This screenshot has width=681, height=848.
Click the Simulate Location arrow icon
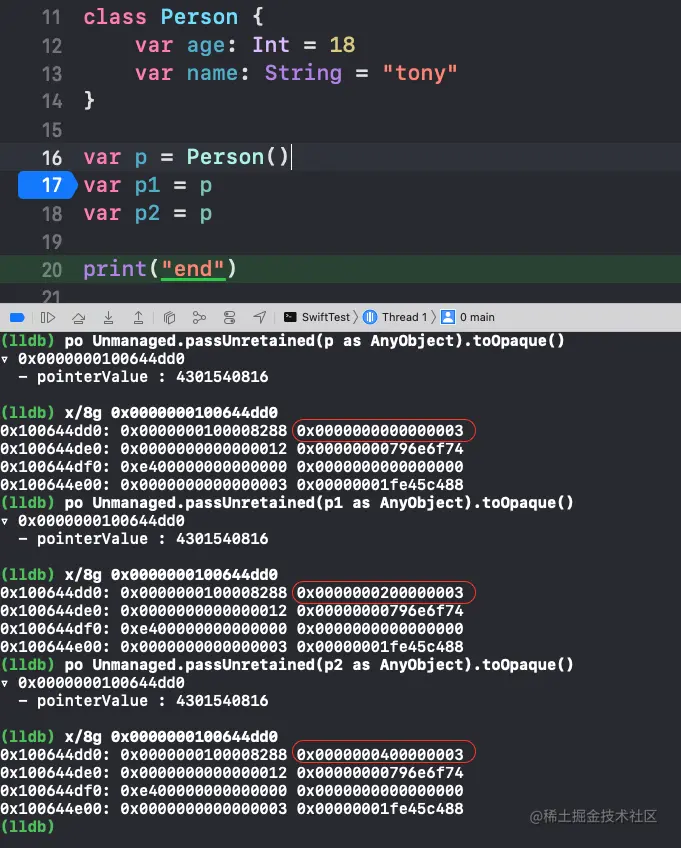tap(260, 317)
